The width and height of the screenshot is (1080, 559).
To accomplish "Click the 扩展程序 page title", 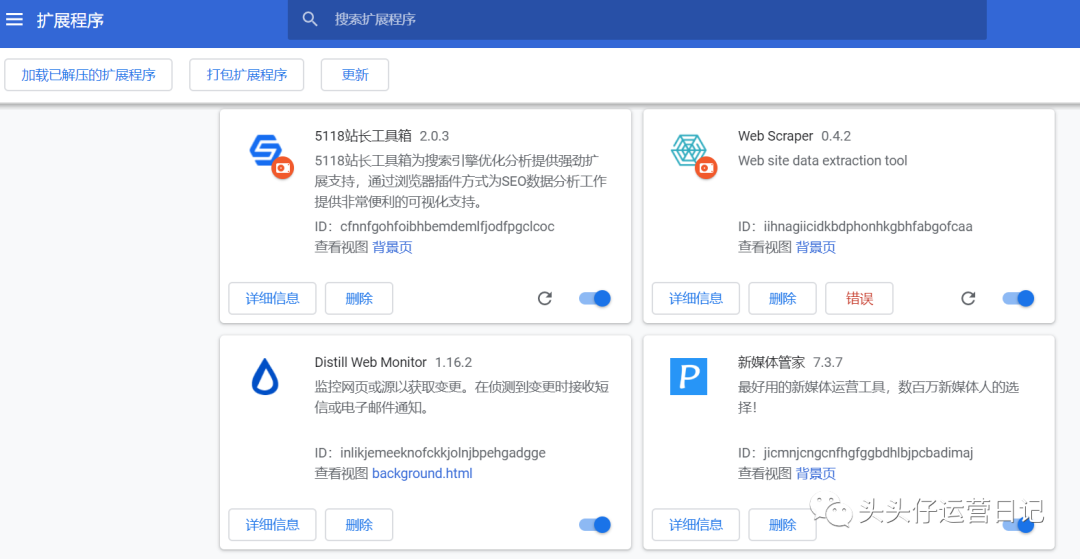I will click(x=70, y=20).
